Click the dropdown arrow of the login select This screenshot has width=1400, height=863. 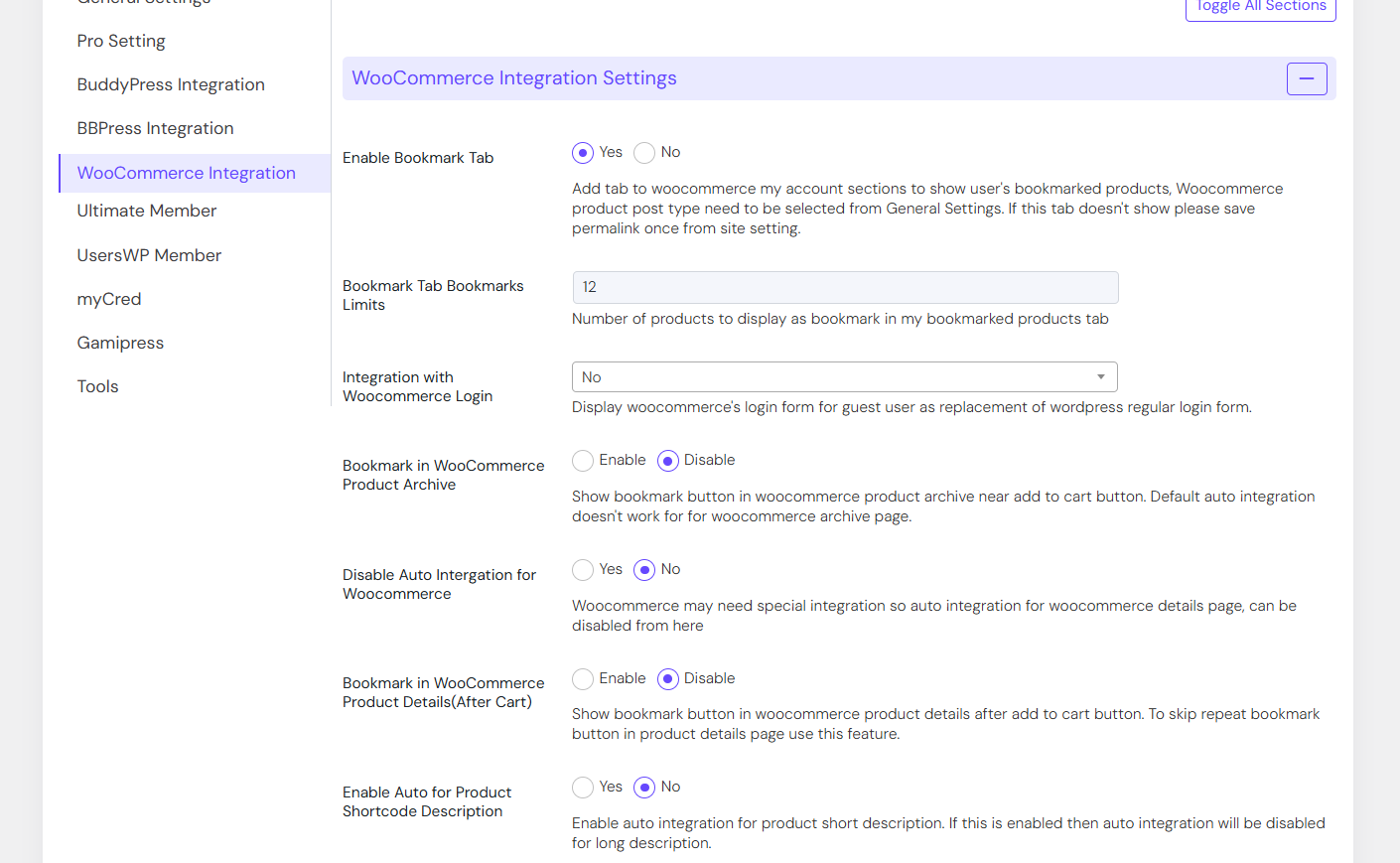1101,377
